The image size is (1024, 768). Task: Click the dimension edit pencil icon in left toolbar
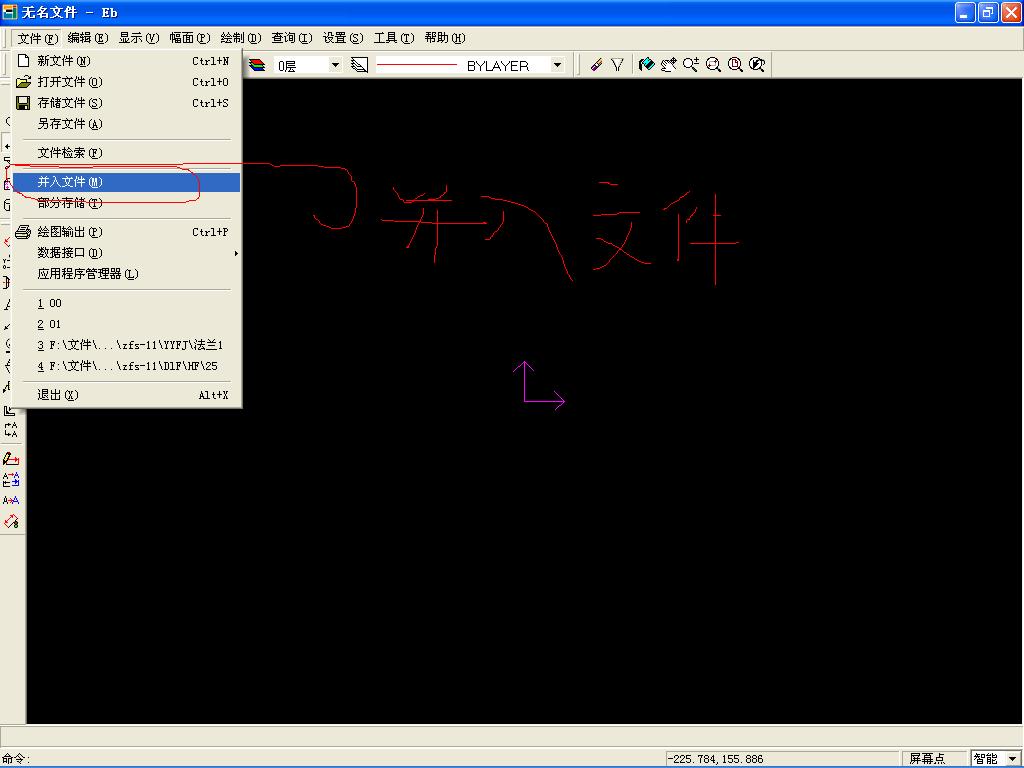point(11,458)
